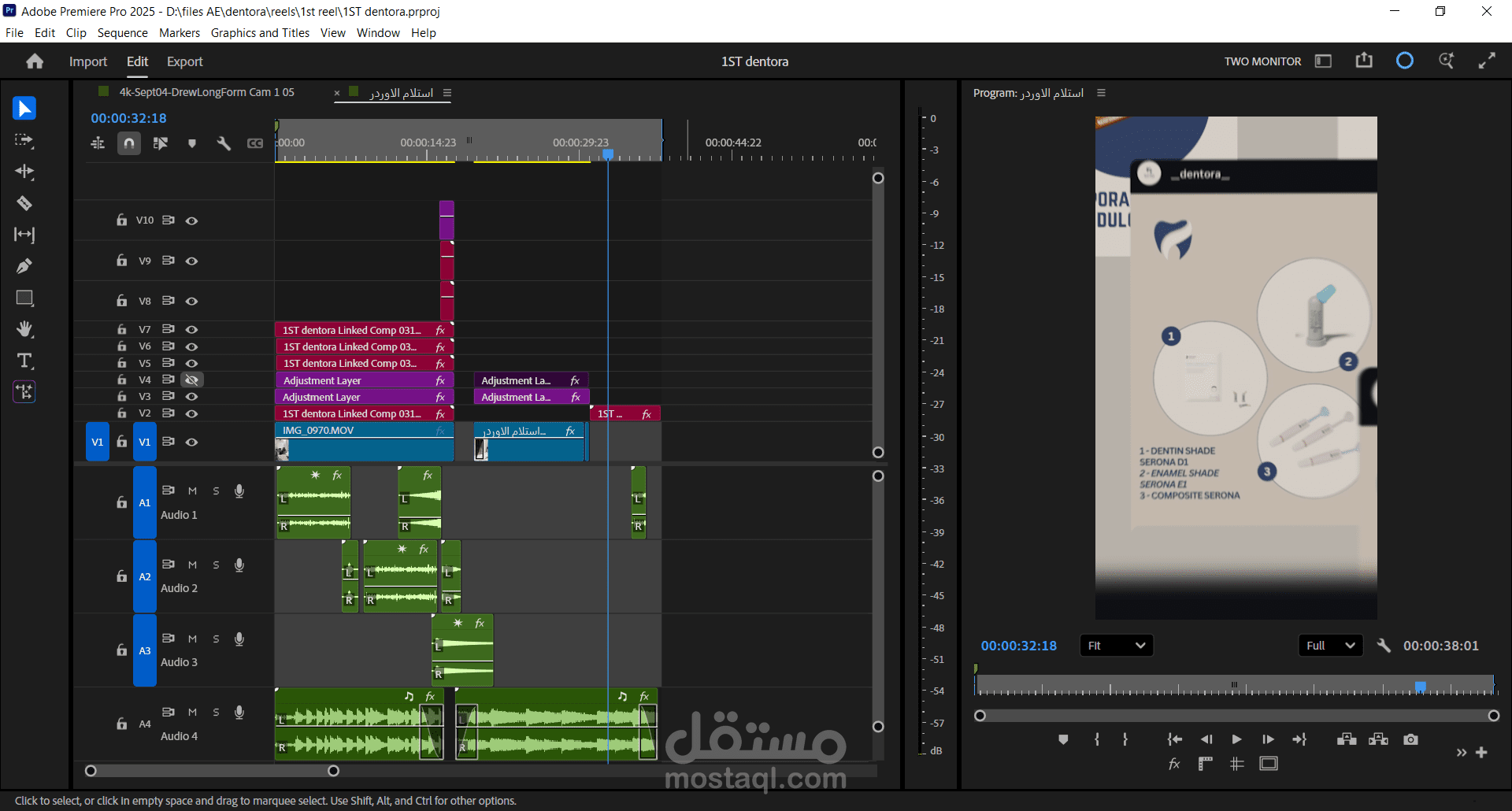Toggle snap in timeline

click(x=129, y=143)
